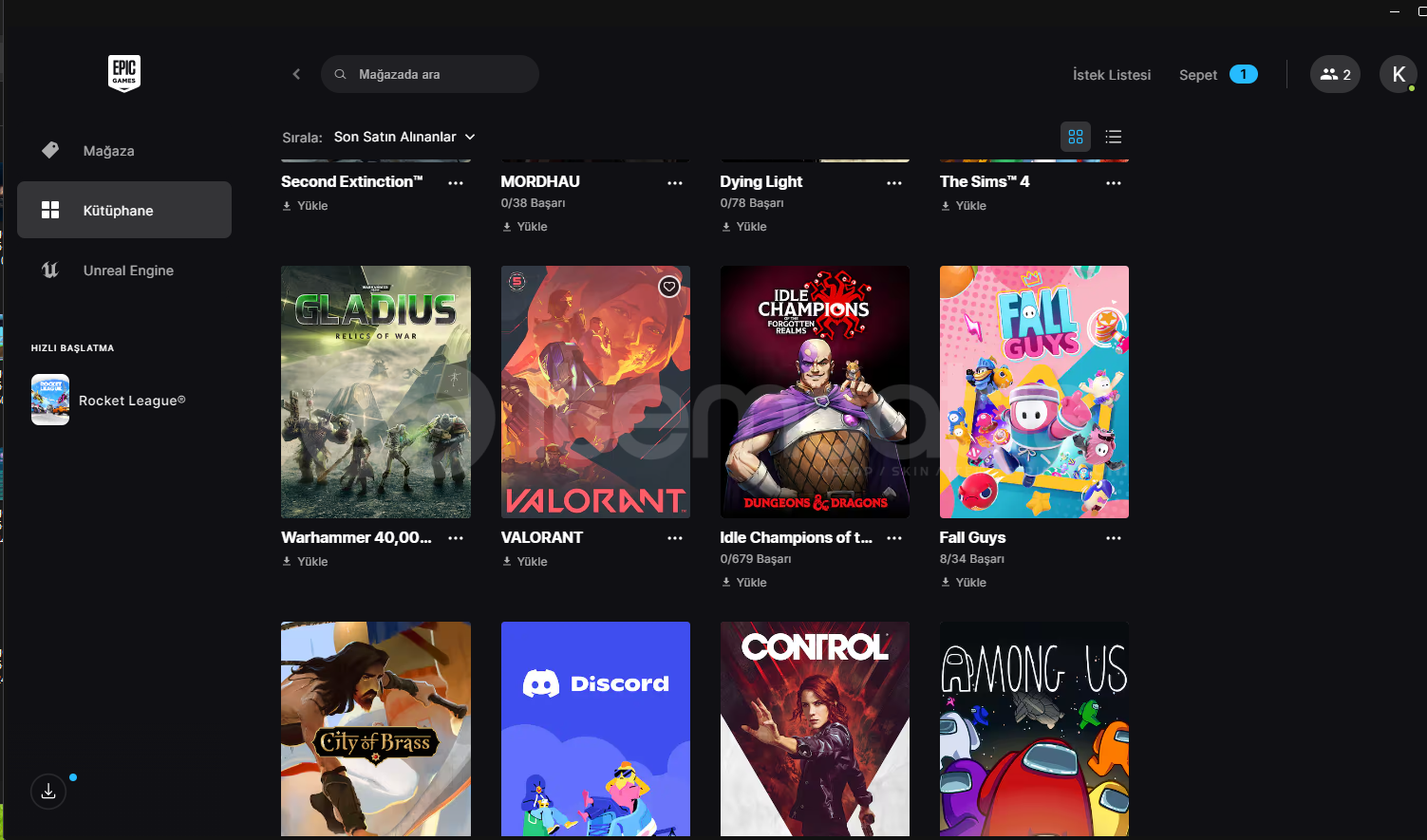This screenshot has height=840, width=1427.
Task: Open the Gladius Relics of War cover
Action: (x=376, y=392)
